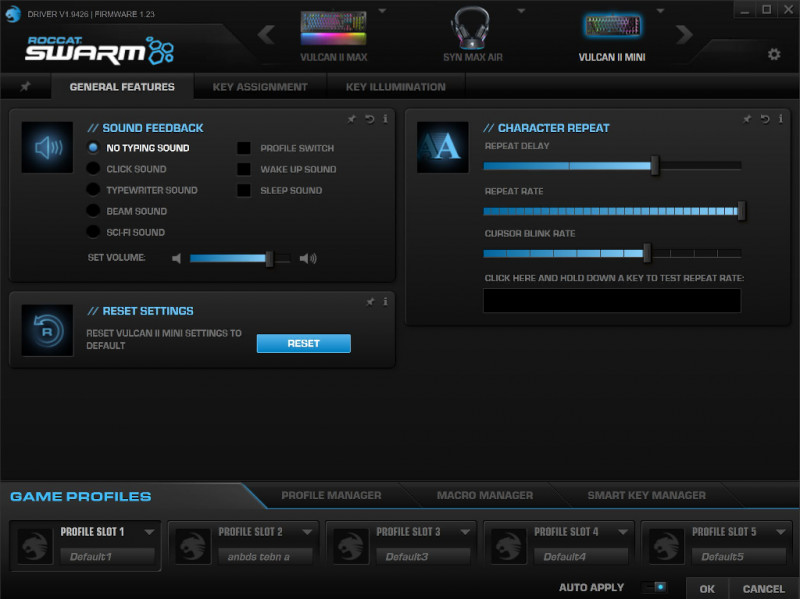Undo changes in the Sound Feedback panel
The width and height of the screenshot is (800, 599).
tap(369, 119)
